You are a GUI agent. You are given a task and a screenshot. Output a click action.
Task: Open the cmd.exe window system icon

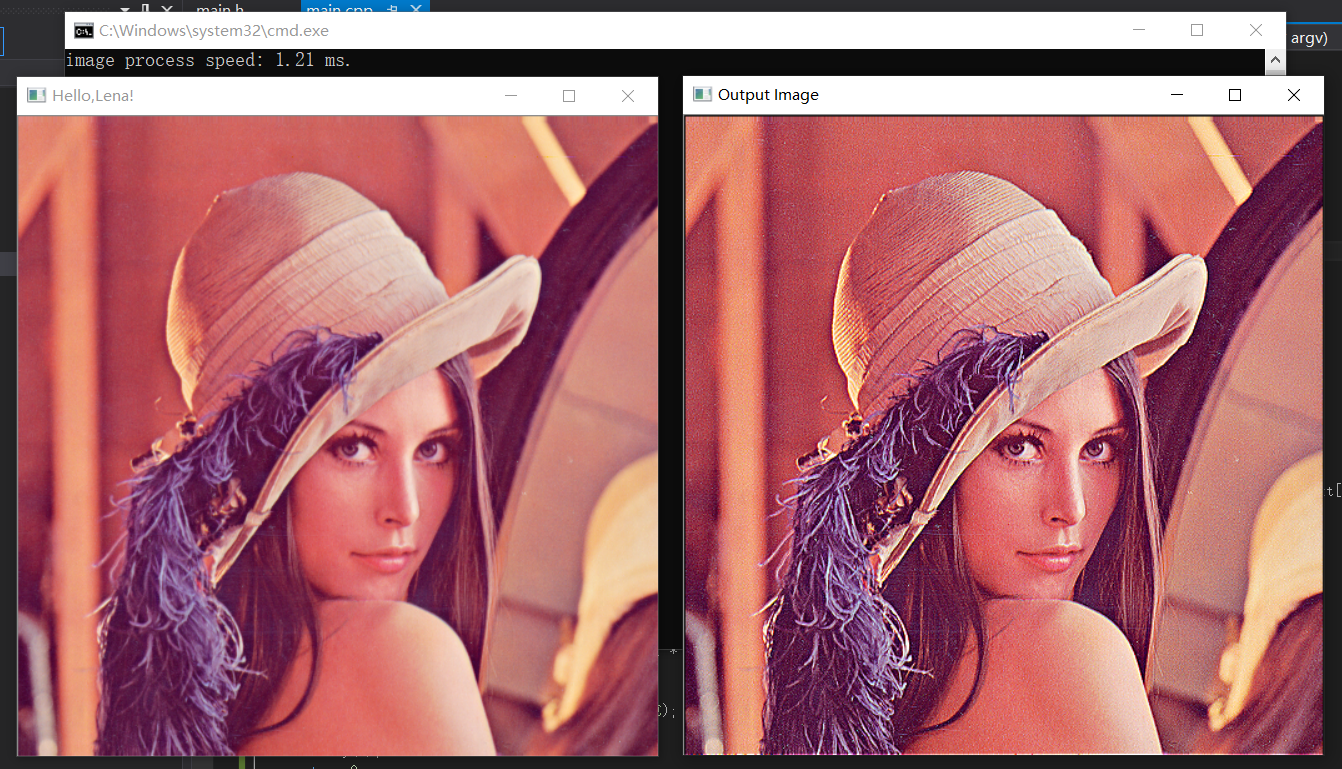84,30
